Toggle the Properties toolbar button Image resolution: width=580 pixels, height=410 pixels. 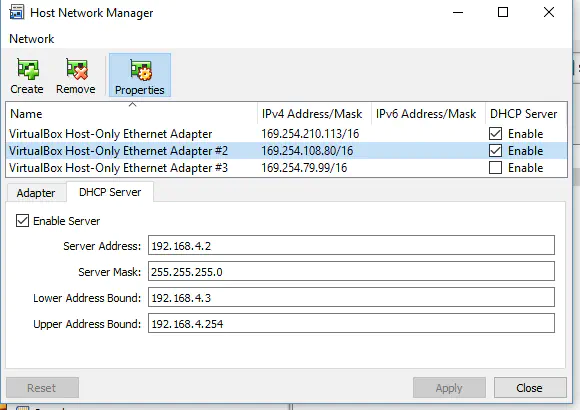[140, 75]
